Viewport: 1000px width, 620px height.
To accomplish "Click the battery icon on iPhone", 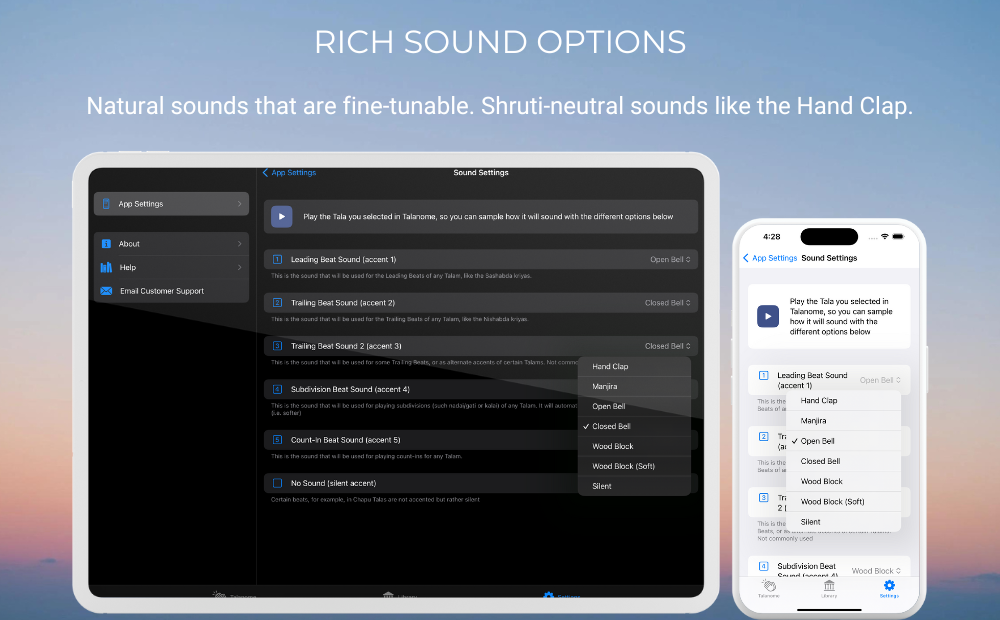I will (x=898, y=237).
